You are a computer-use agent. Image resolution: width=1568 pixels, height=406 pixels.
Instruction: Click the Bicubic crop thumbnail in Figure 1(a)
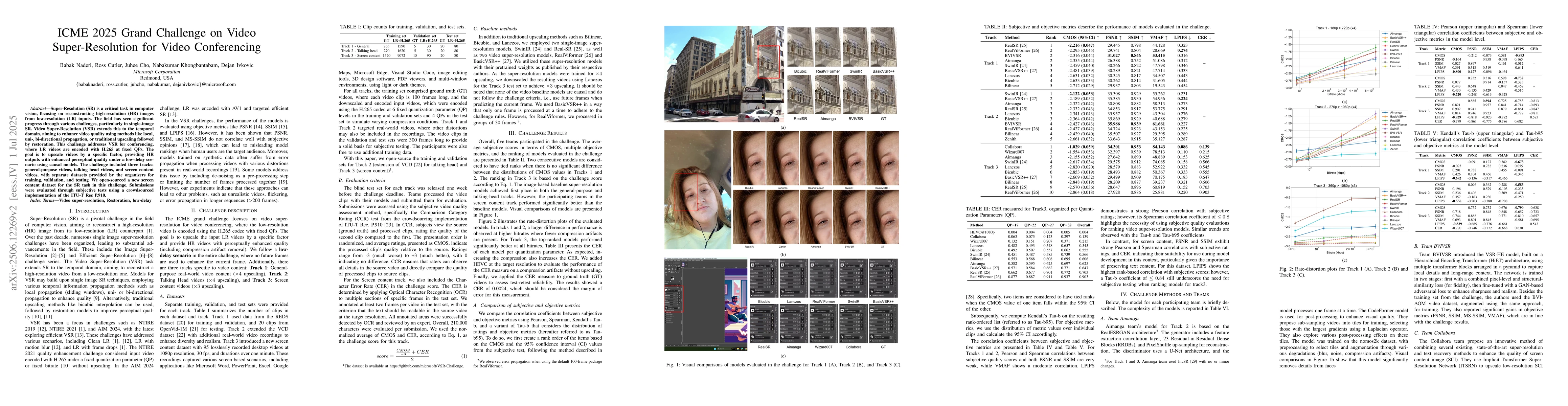[800, 47]
